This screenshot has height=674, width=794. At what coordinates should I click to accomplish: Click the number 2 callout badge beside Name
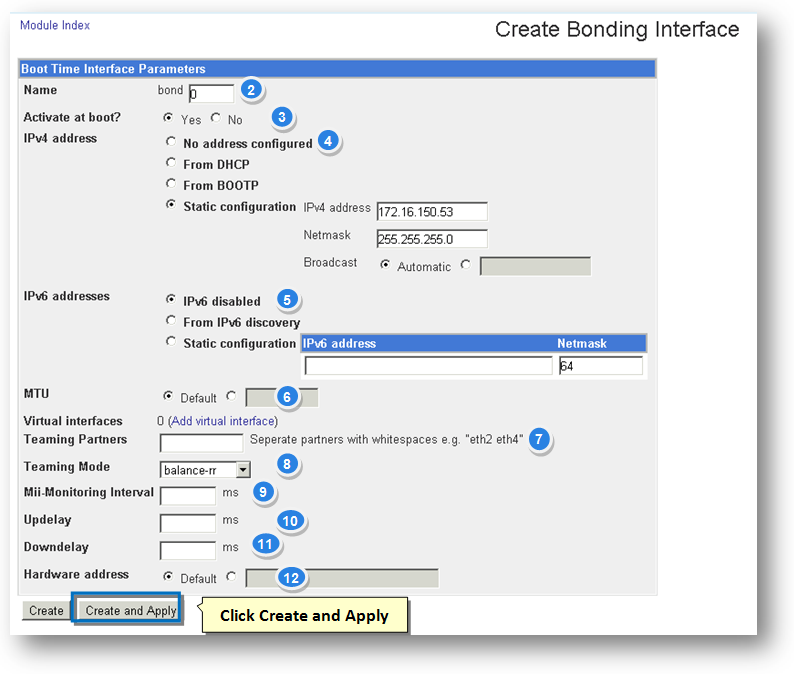tap(252, 90)
